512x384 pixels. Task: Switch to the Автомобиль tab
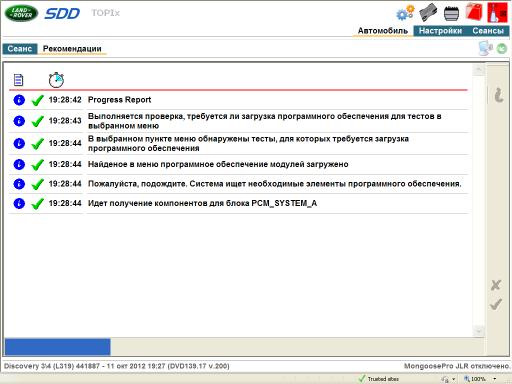383,31
